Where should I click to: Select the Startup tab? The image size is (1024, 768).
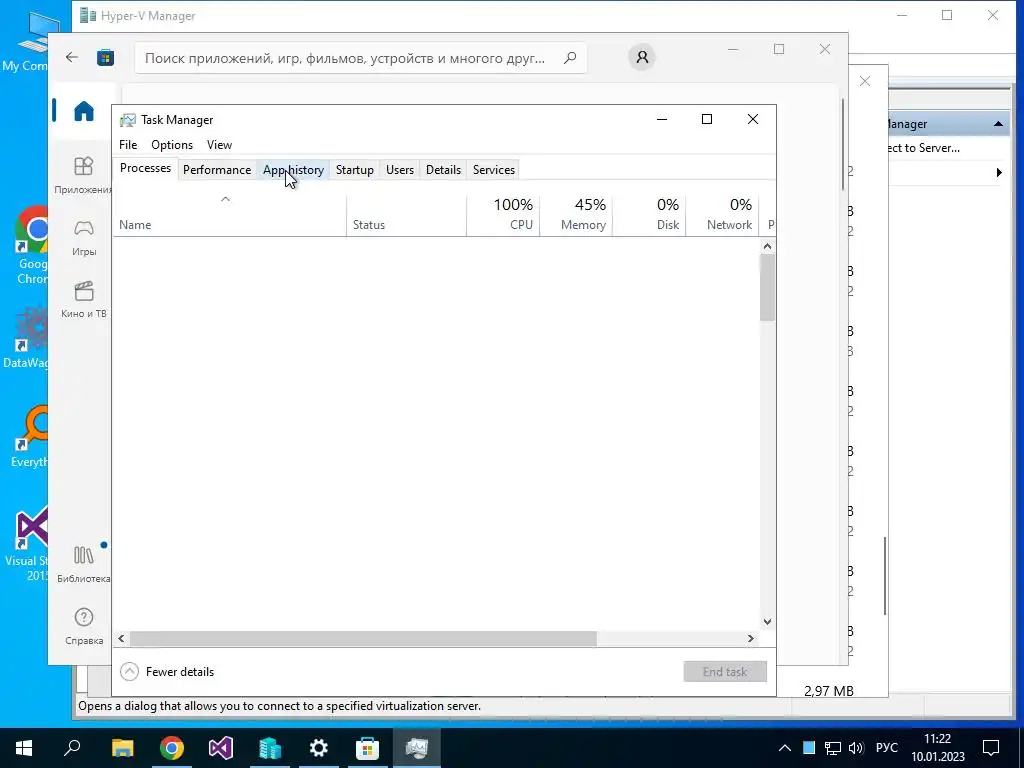[x=355, y=170]
